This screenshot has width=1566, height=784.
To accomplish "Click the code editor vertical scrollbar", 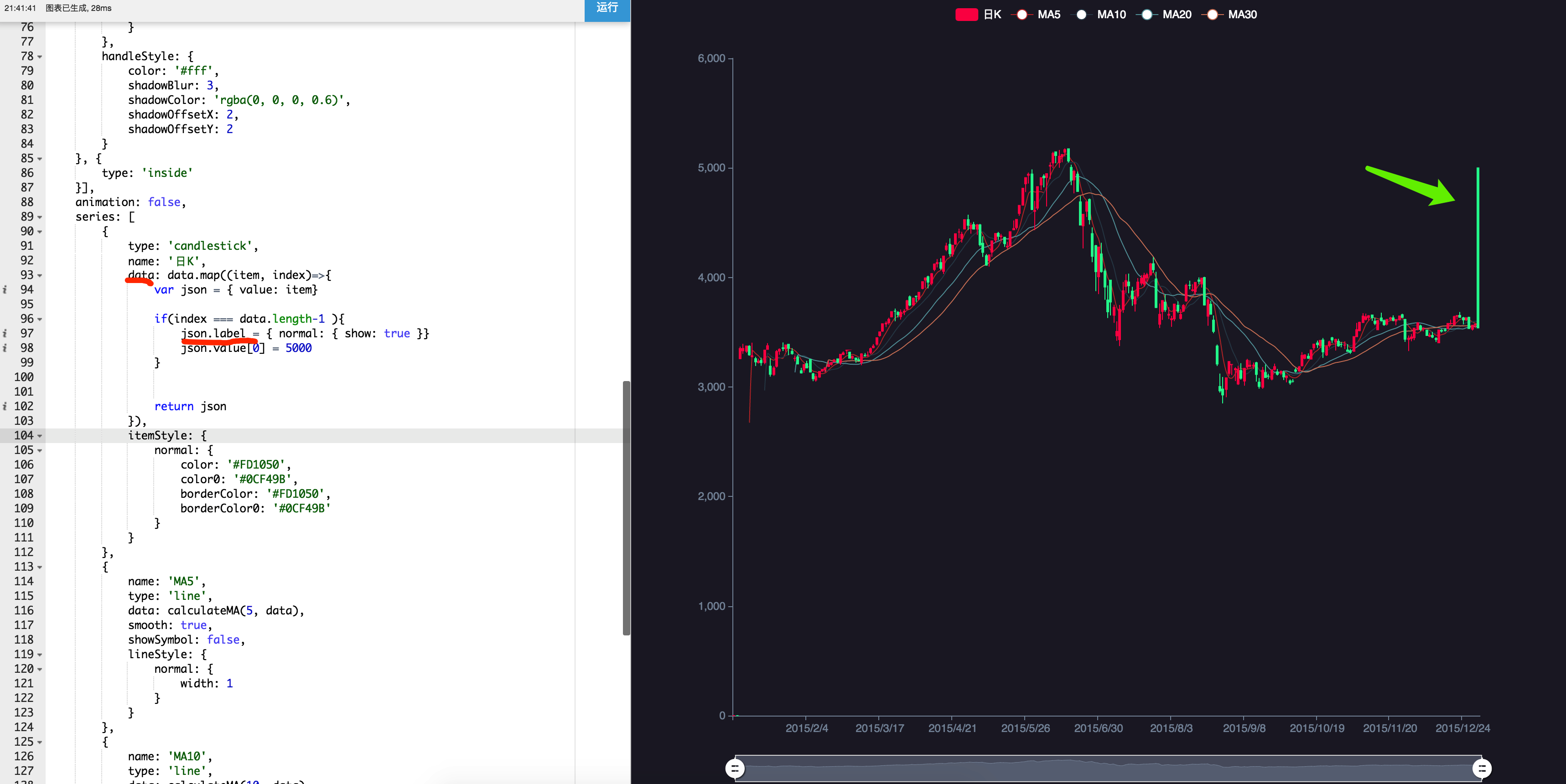I will (x=626, y=507).
